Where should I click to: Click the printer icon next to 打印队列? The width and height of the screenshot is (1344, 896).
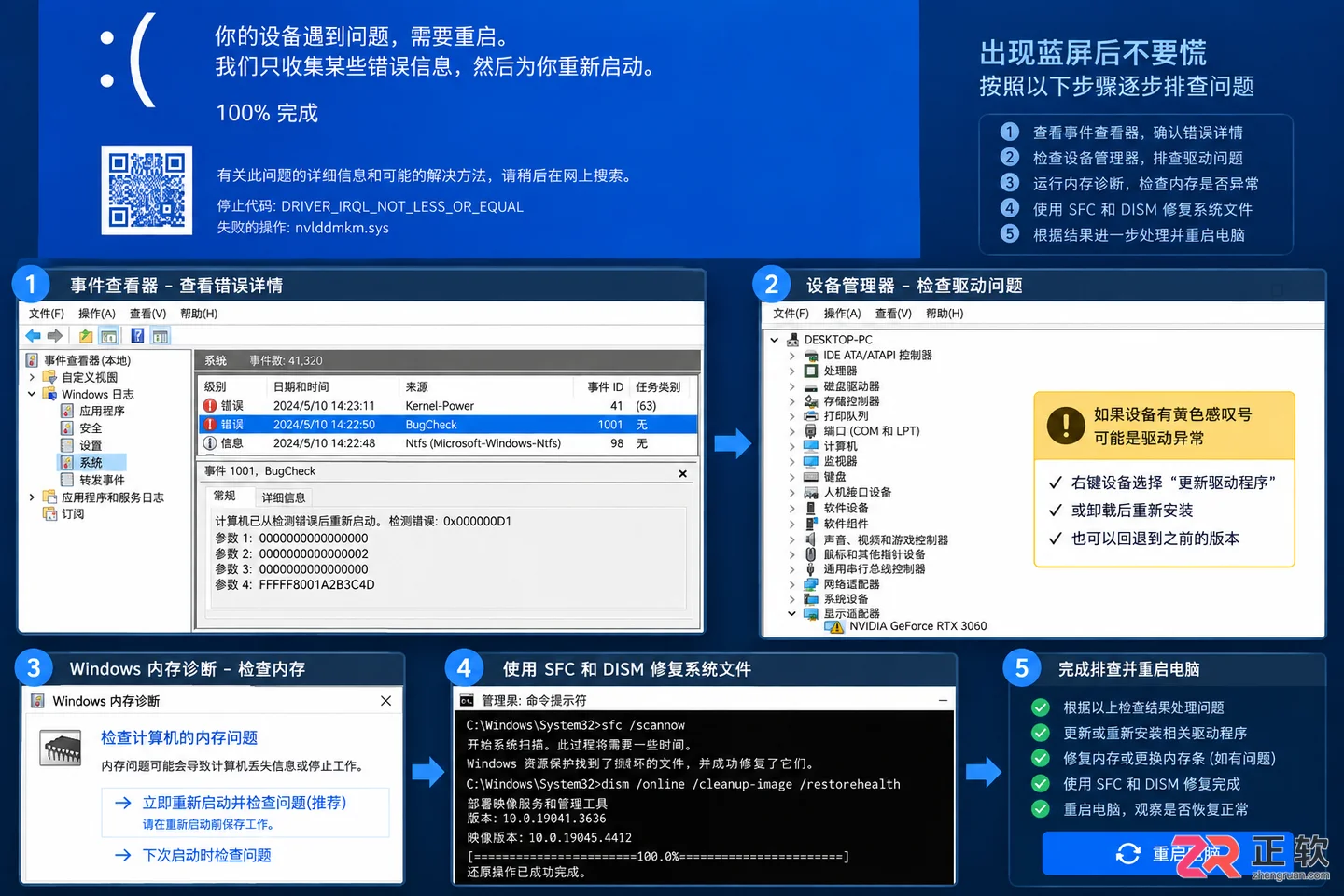[x=811, y=416]
